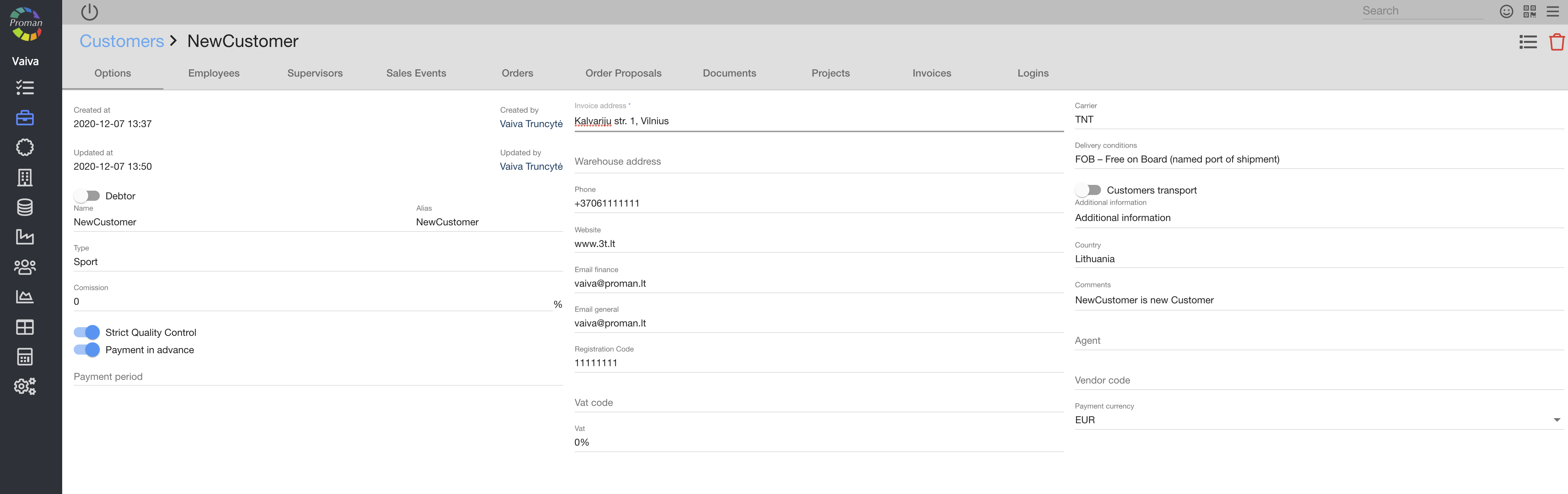Turn off Strict Quality Control switch

pyautogui.click(x=87, y=332)
